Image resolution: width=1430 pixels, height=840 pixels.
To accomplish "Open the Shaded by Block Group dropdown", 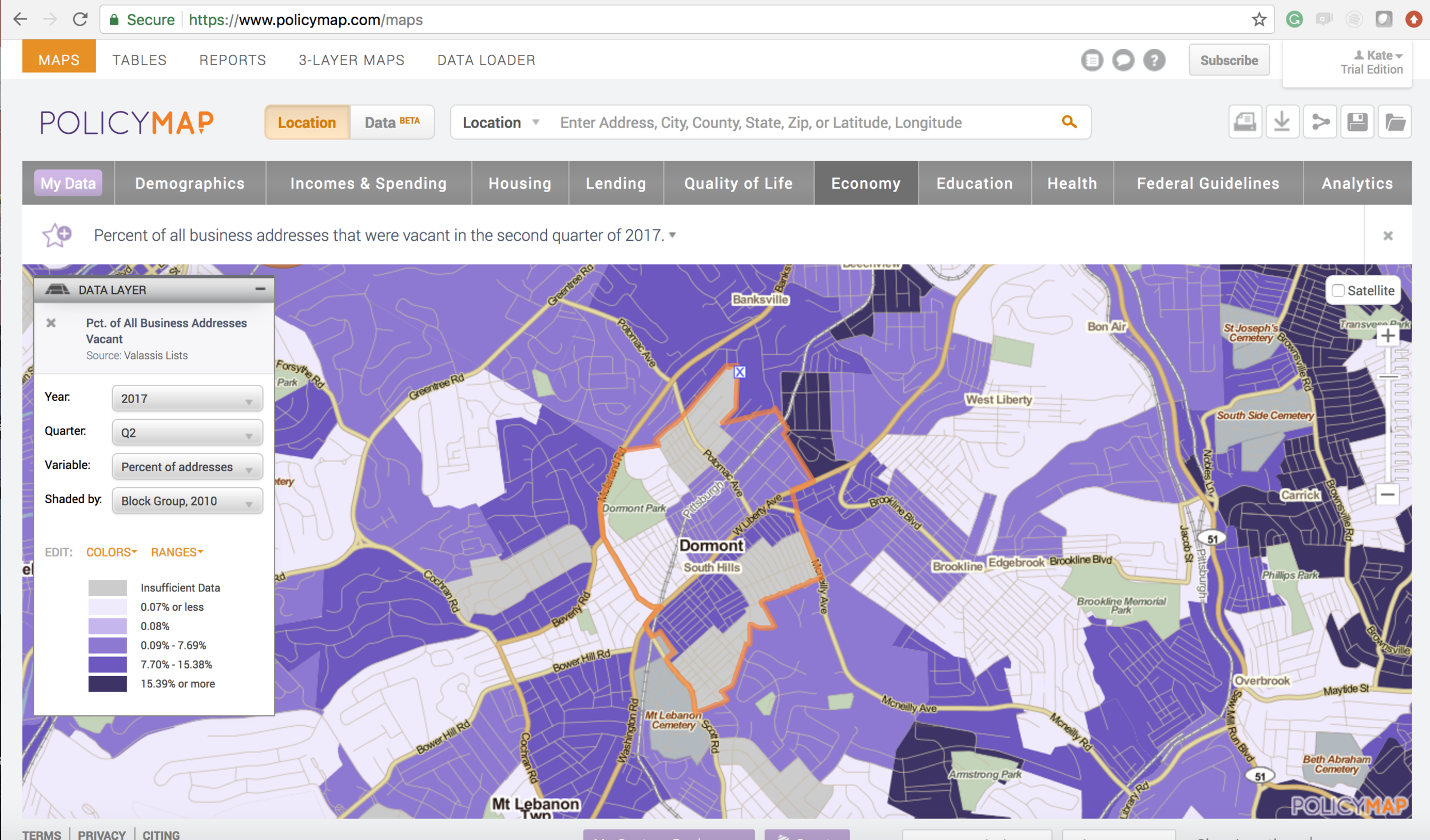I will click(x=187, y=501).
